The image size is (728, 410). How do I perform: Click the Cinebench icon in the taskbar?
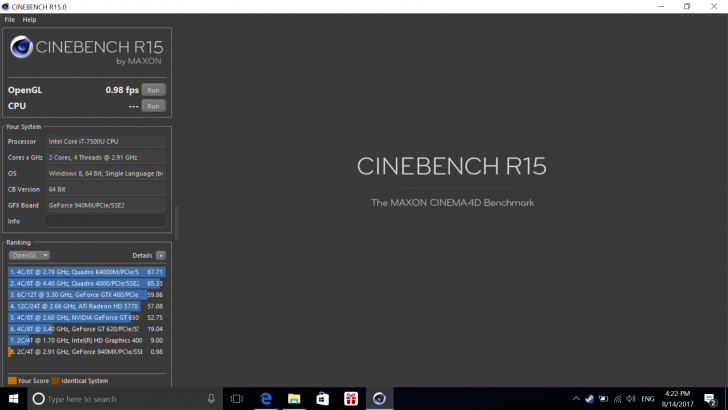click(379, 398)
